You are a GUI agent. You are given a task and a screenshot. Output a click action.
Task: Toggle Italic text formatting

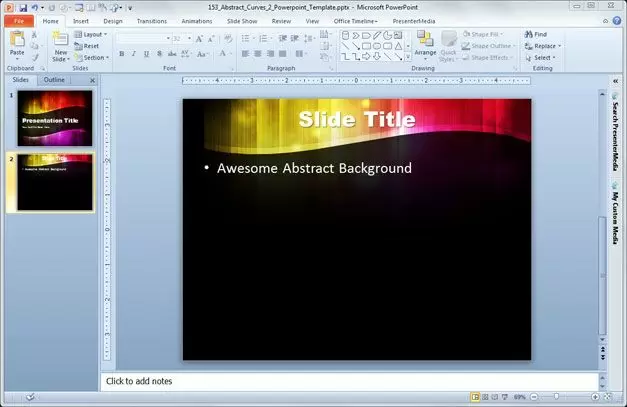[134, 54]
